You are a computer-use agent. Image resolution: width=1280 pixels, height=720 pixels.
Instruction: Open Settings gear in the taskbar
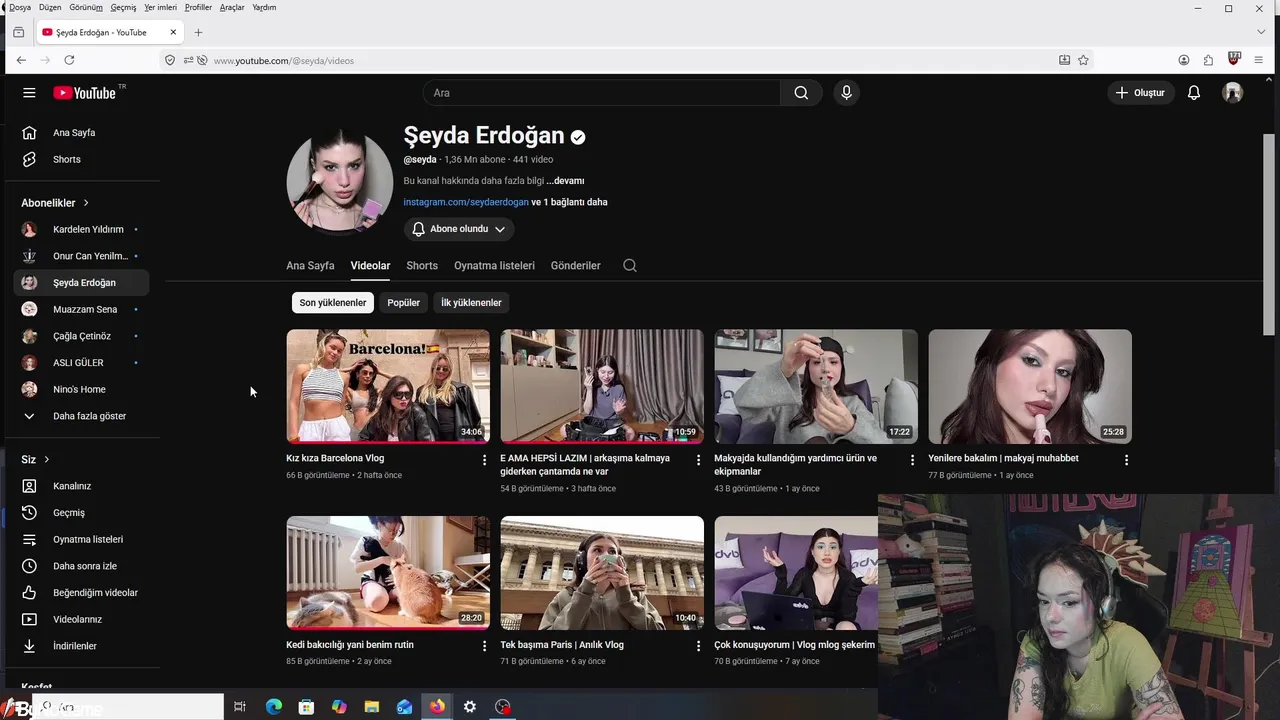(x=470, y=706)
